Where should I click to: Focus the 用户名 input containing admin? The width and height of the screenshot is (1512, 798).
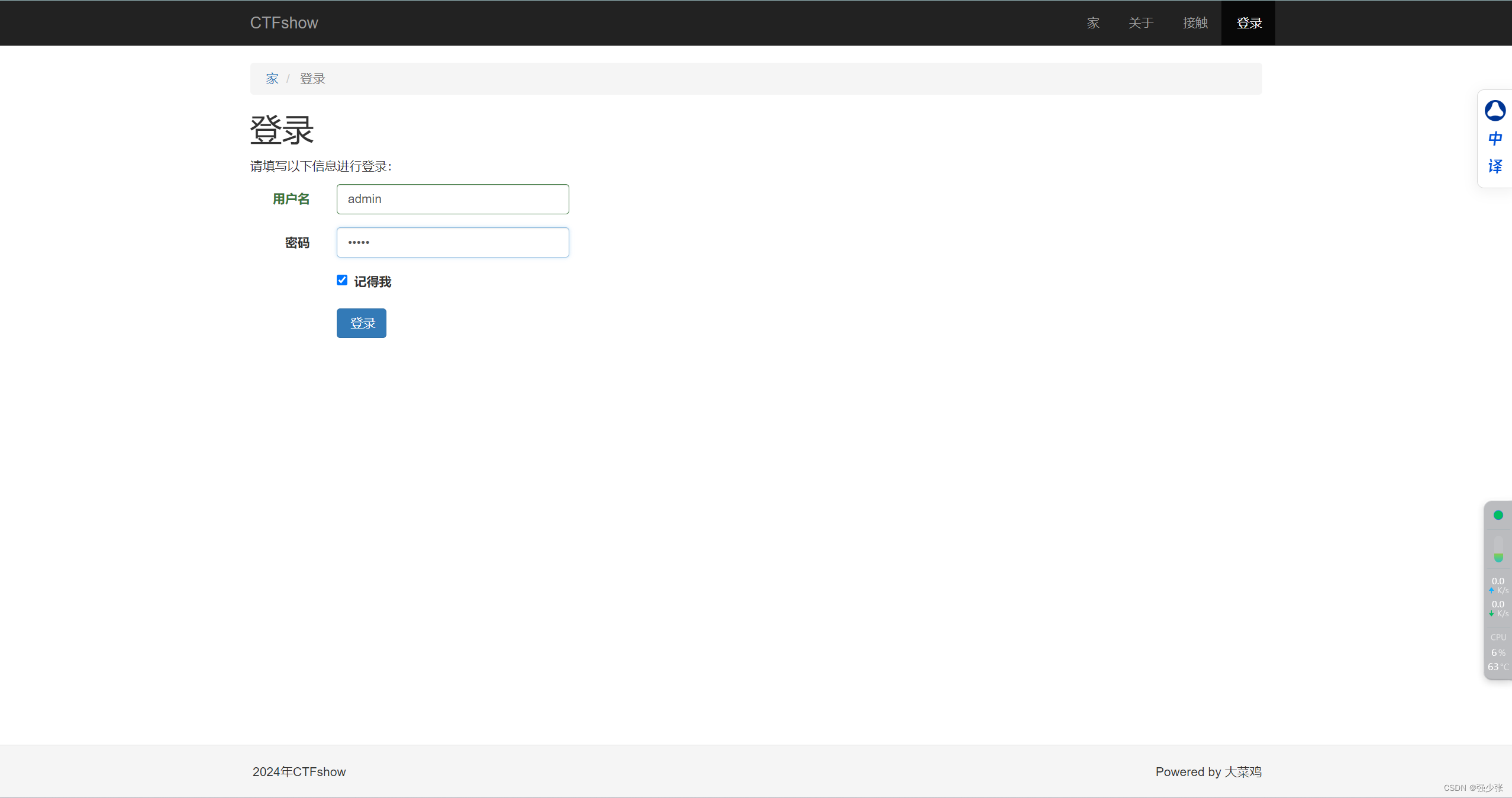click(453, 199)
